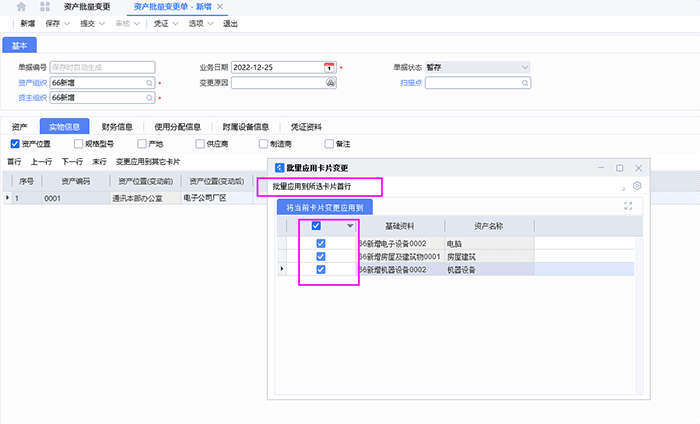Sort by the 基础资料 column header
Image resolution: width=700 pixels, height=424 pixels.
pos(400,226)
